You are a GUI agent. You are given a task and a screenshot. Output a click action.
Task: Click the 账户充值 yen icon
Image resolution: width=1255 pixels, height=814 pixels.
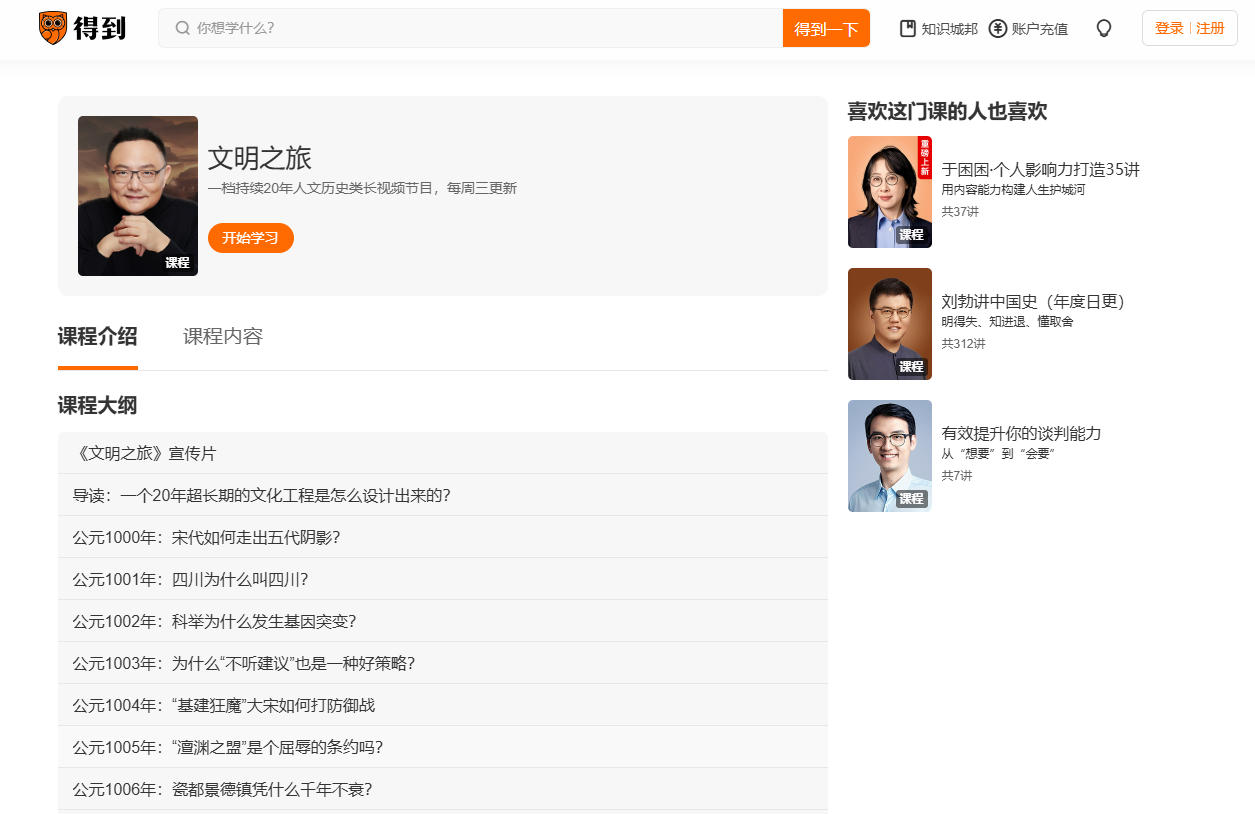click(x=997, y=29)
